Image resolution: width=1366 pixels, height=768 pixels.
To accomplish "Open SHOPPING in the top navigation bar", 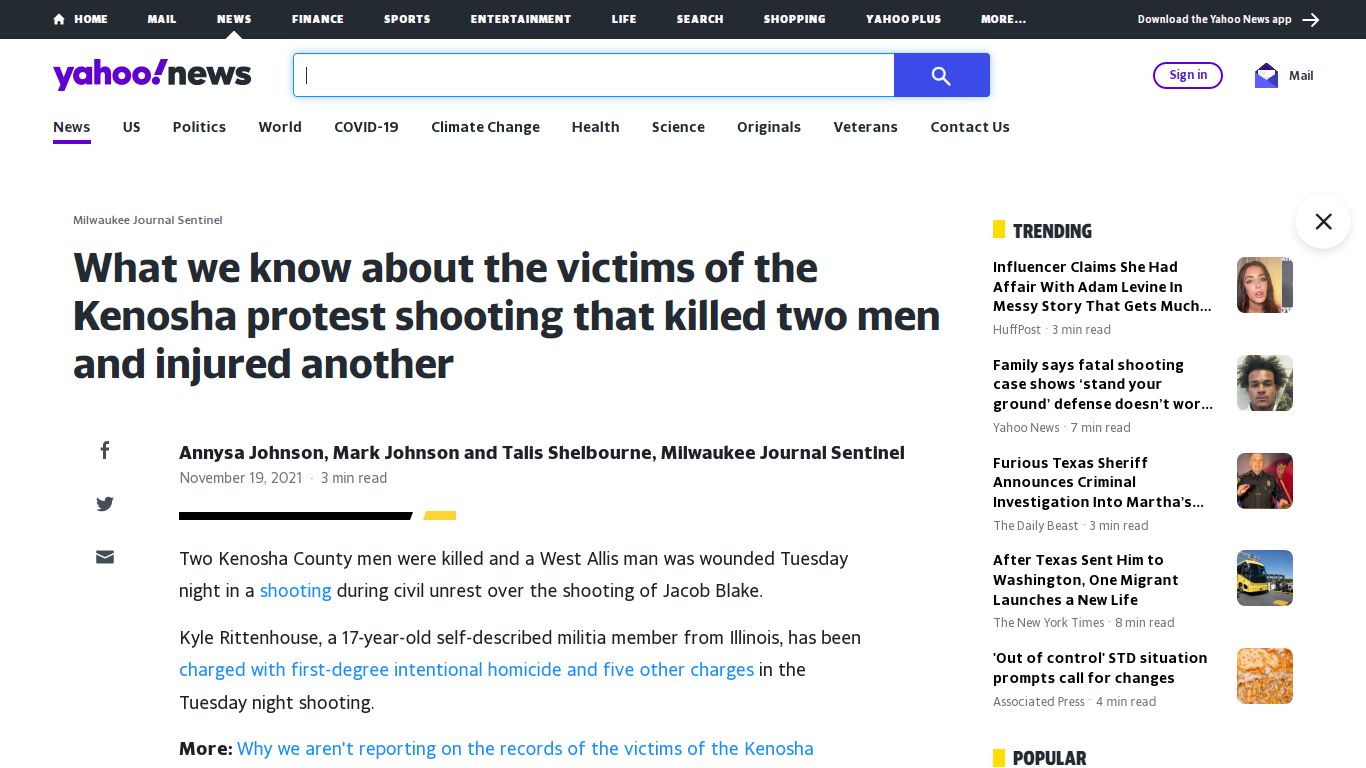I will point(795,19).
